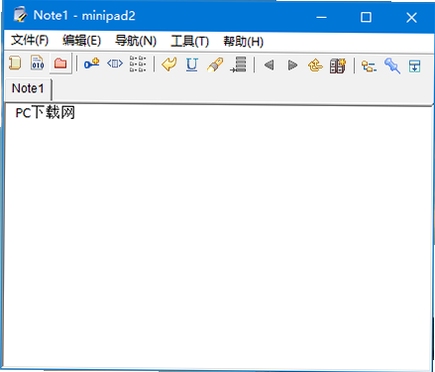Click the dotted grid list icon

138,64
